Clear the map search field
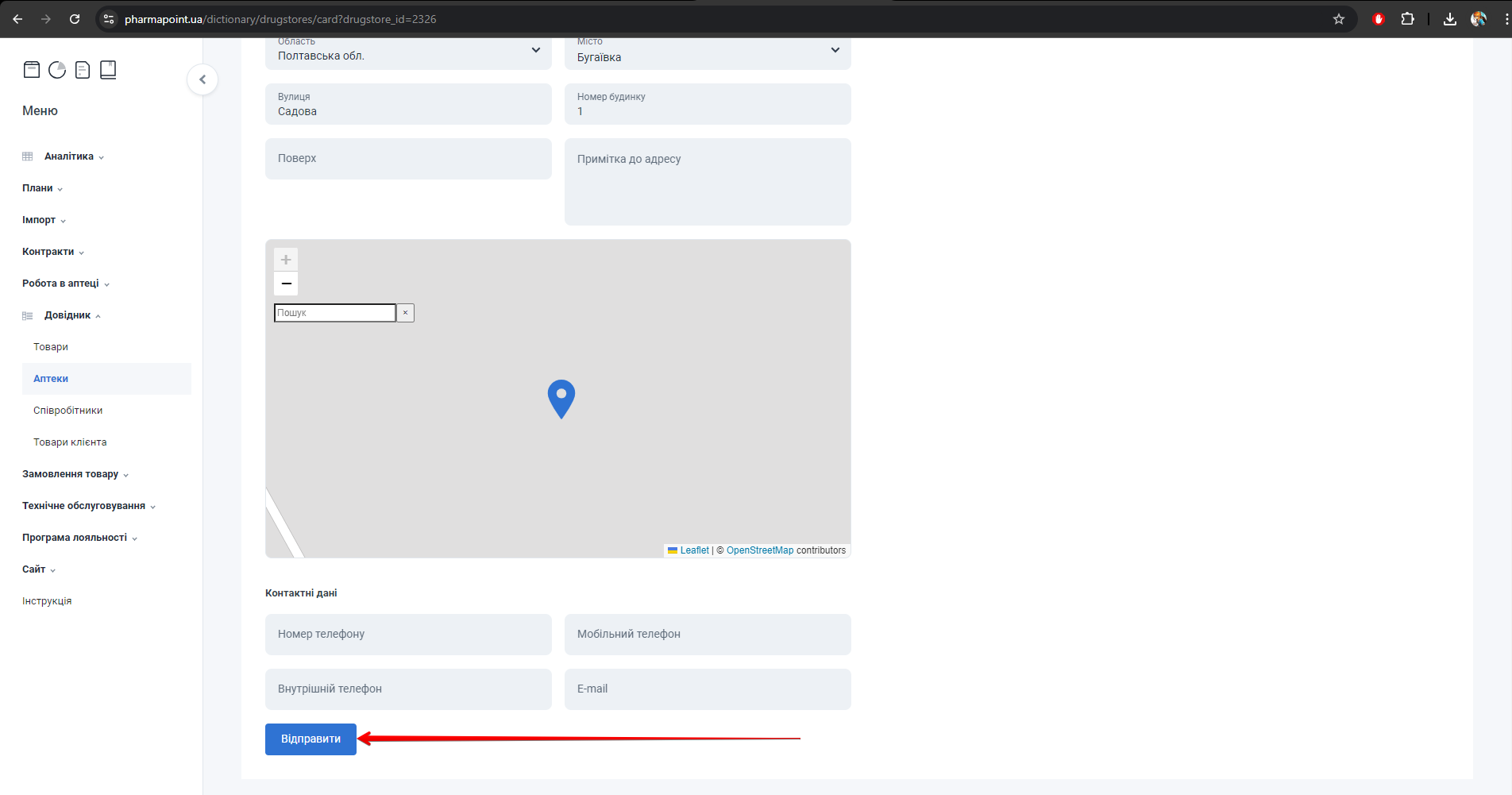Viewport: 1512px width, 795px height. pos(405,313)
